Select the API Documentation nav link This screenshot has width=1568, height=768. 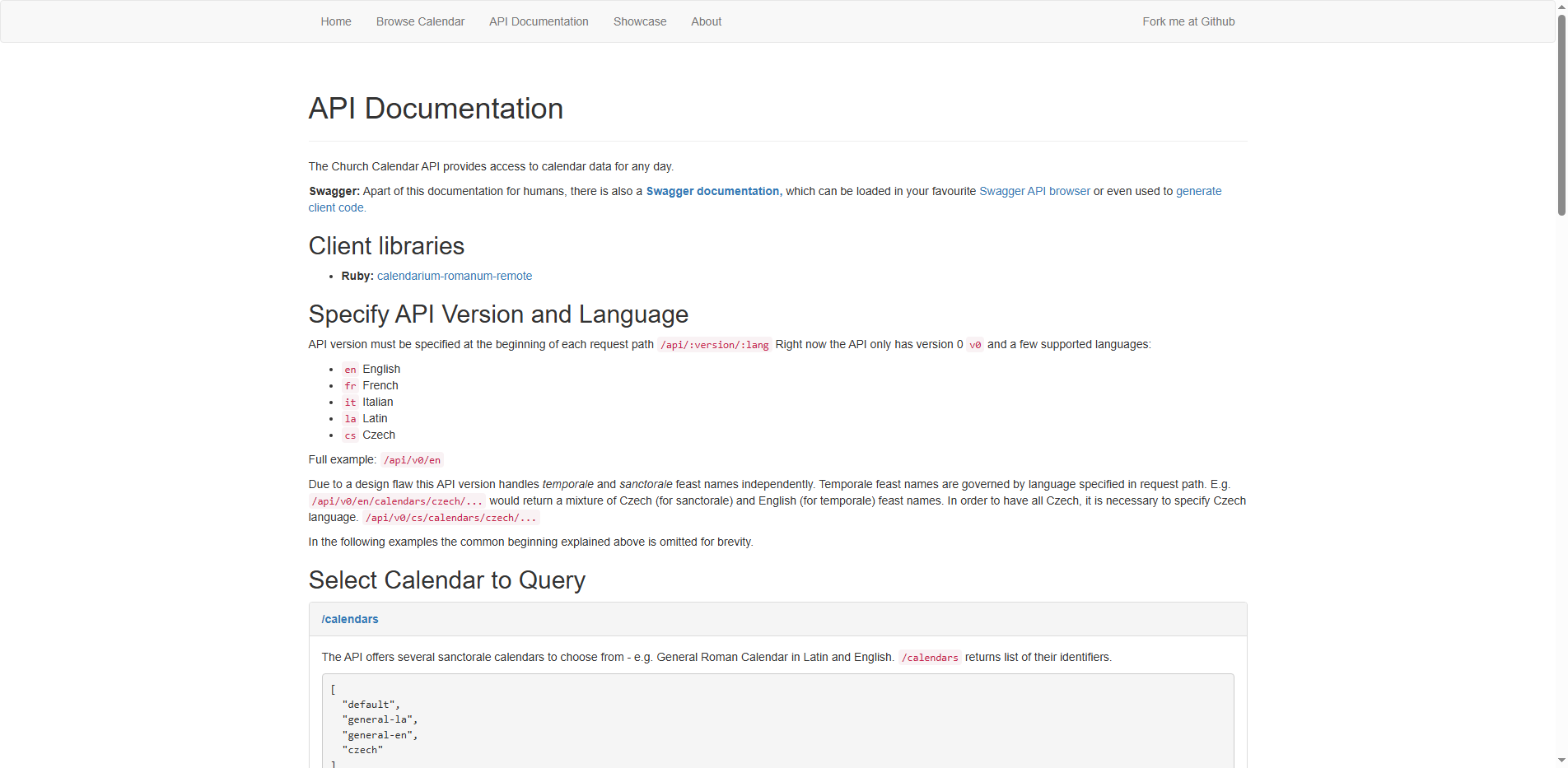[x=538, y=21]
